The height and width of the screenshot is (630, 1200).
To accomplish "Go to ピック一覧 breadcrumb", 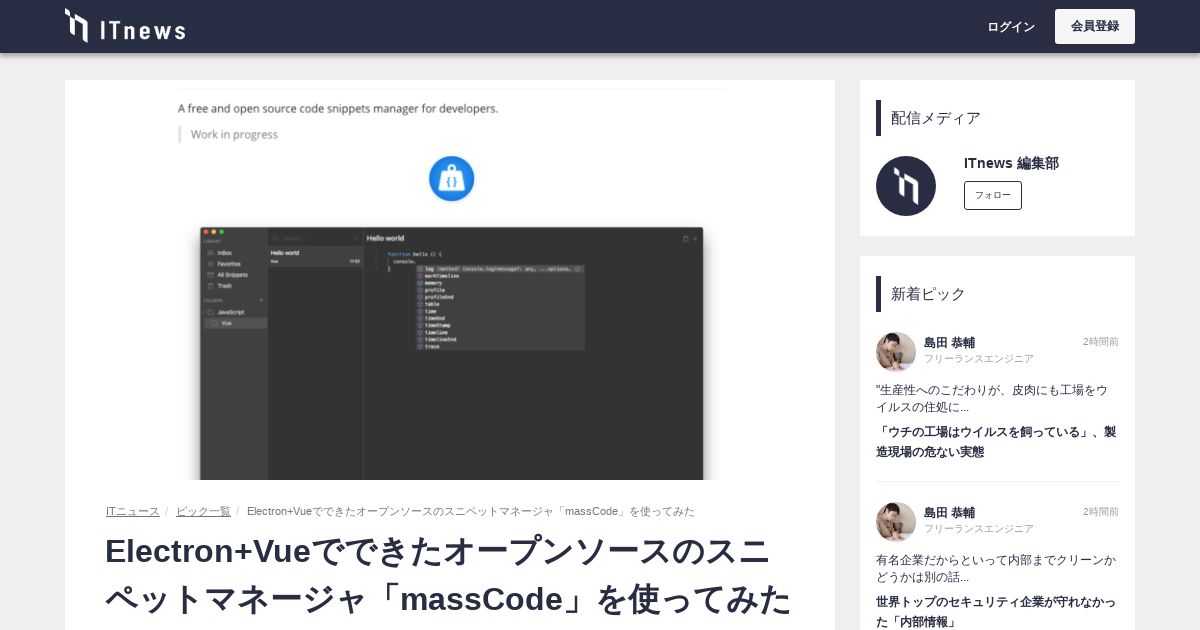I will [203, 511].
